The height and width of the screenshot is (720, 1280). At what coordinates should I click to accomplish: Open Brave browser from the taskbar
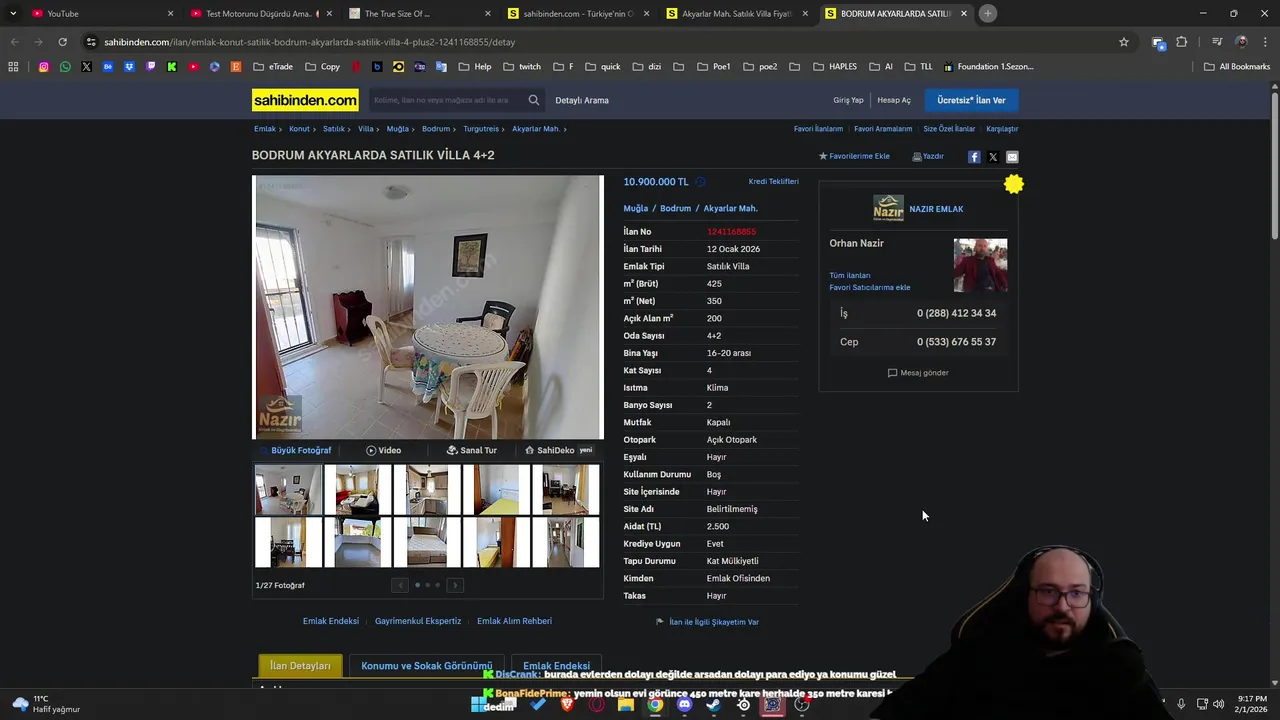tap(567, 704)
